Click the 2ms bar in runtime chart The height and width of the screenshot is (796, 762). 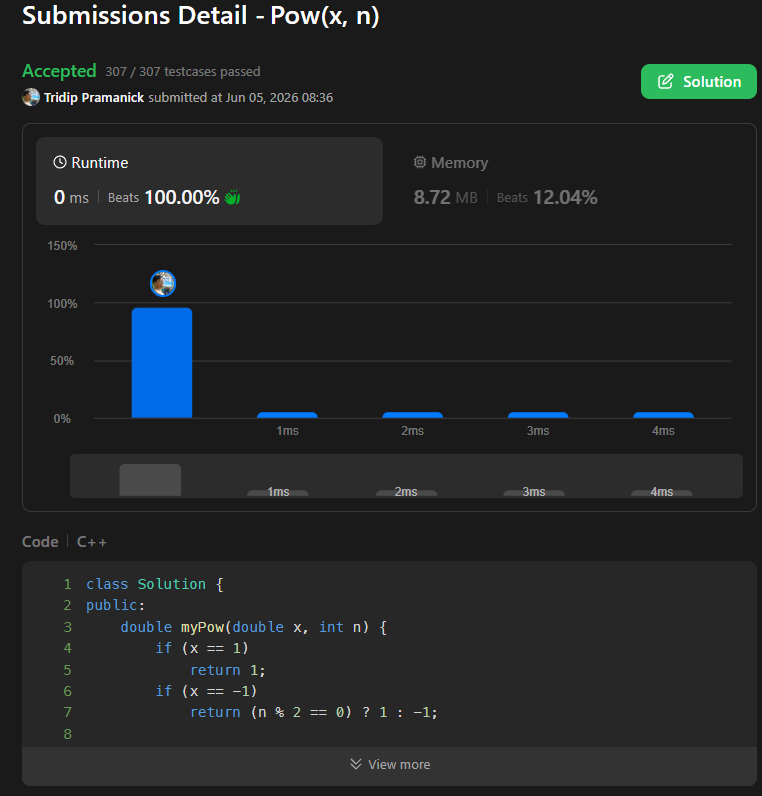pyautogui.click(x=413, y=415)
